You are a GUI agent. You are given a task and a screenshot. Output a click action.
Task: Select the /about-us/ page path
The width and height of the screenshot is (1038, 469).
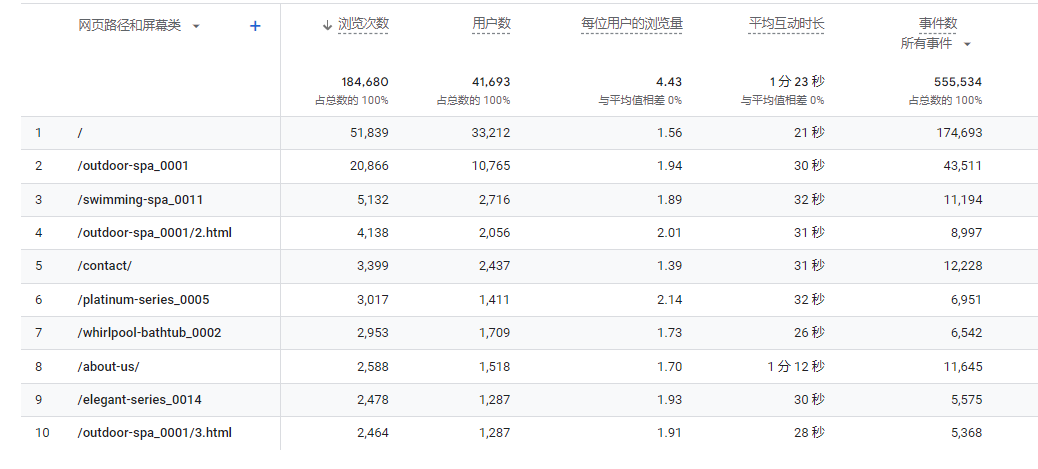click(x=109, y=366)
